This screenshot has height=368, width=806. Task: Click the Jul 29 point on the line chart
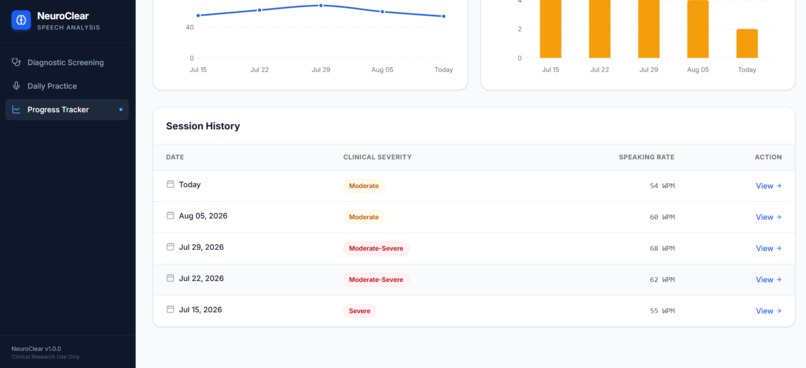coord(321,5)
